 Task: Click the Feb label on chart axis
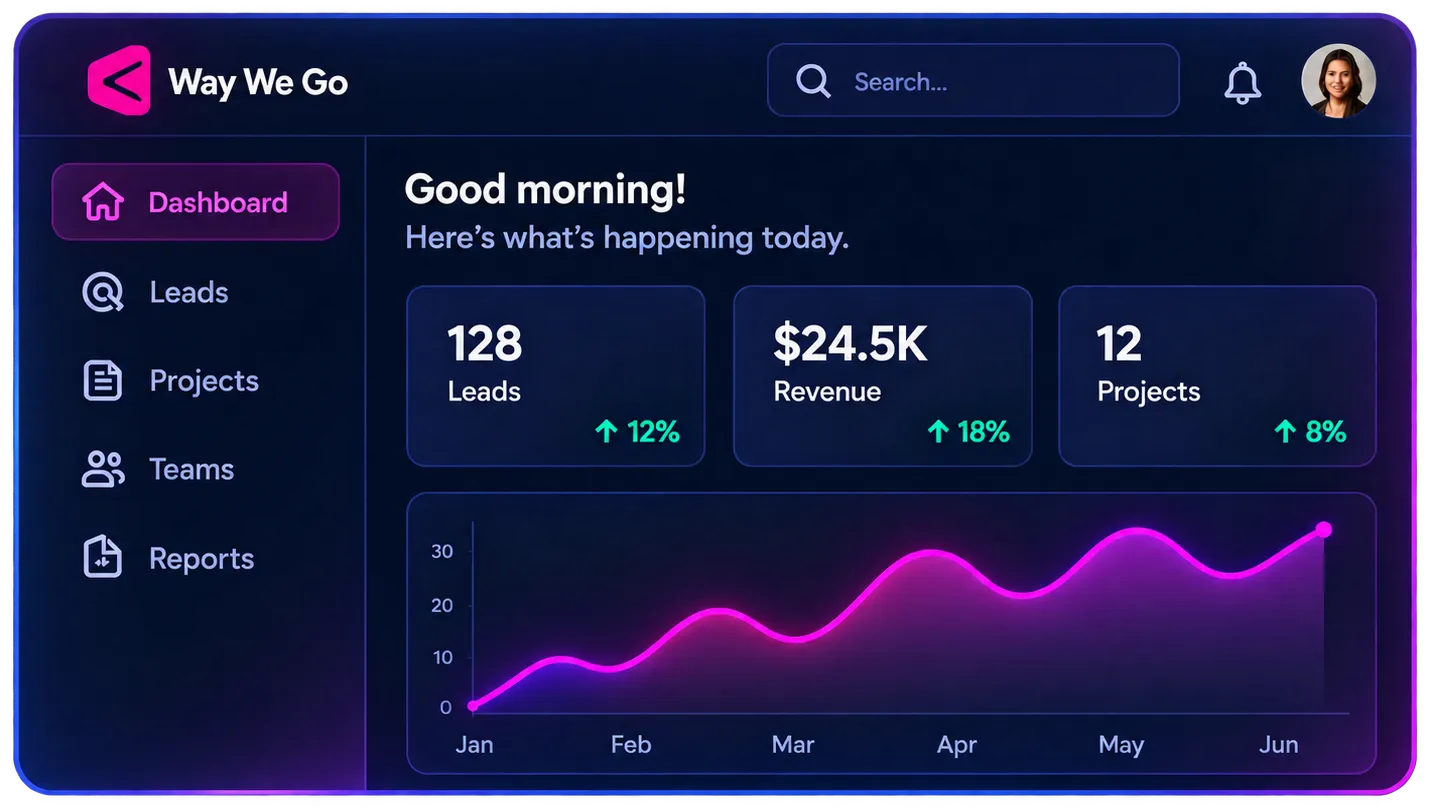click(631, 745)
